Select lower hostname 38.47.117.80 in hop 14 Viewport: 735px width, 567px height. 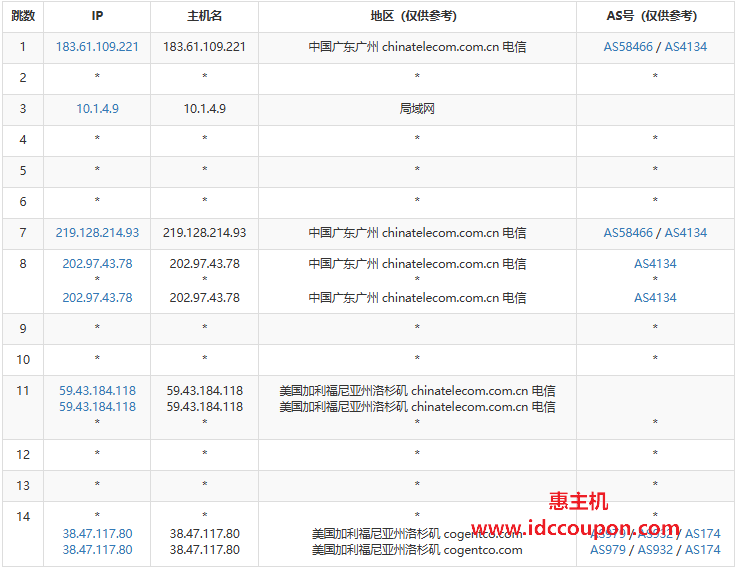point(204,550)
